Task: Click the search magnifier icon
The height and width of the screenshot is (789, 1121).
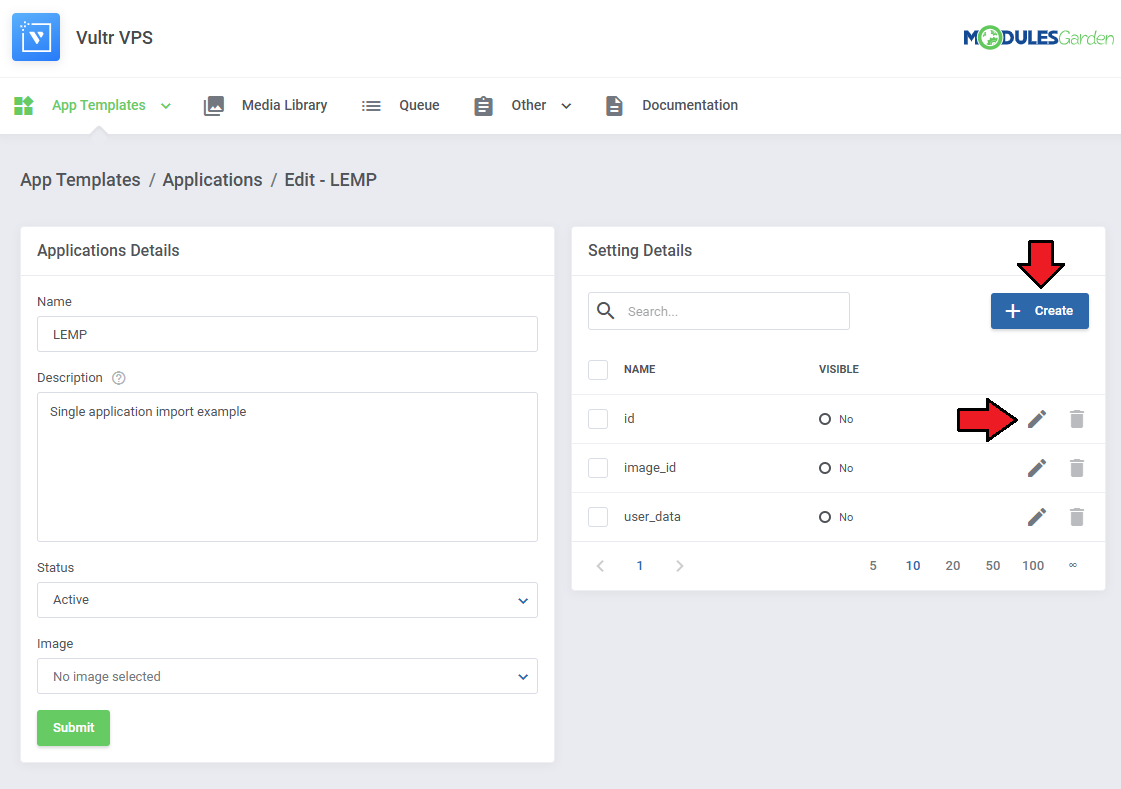Action: pyautogui.click(x=606, y=311)
